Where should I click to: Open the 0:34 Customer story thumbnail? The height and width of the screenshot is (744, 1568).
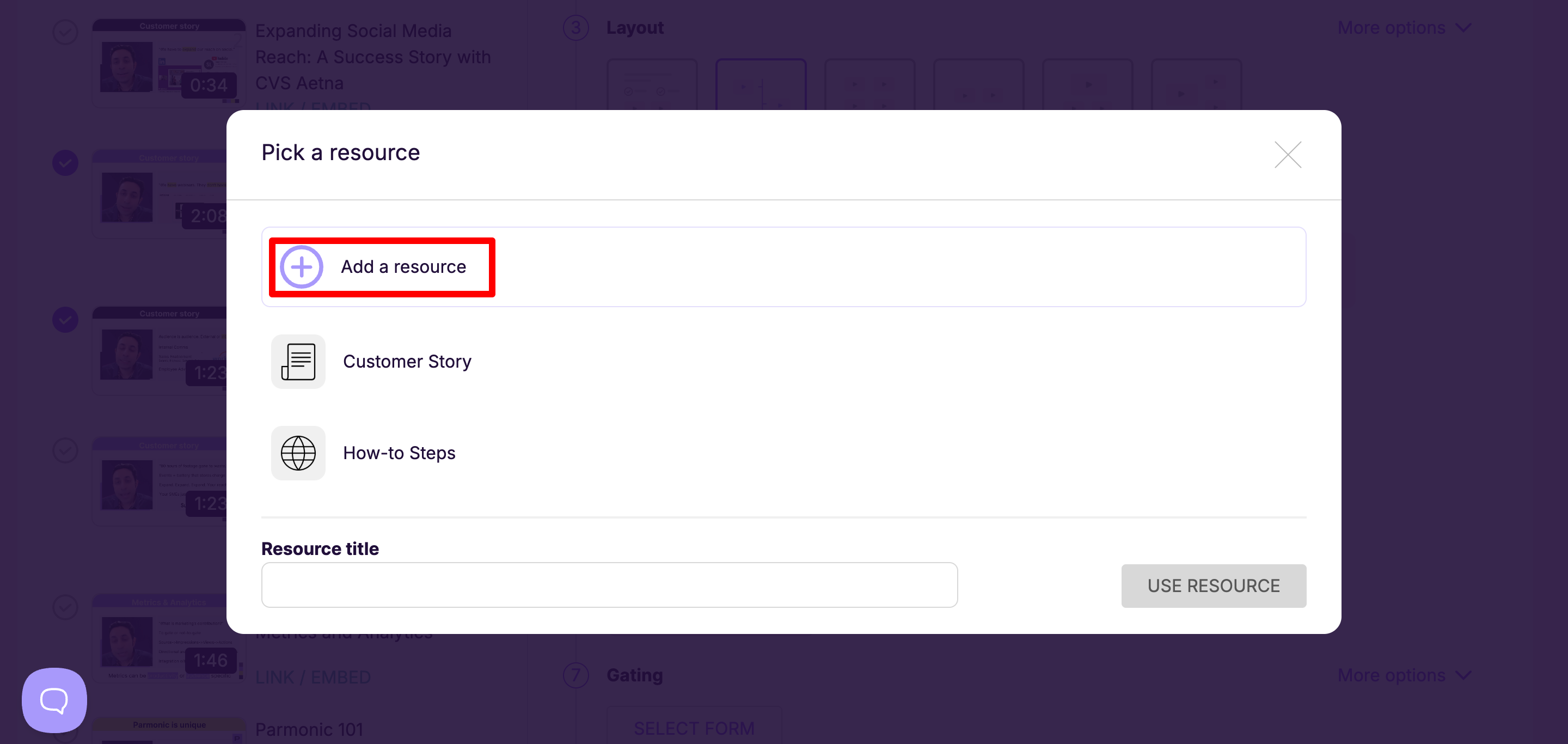(169, 63)
